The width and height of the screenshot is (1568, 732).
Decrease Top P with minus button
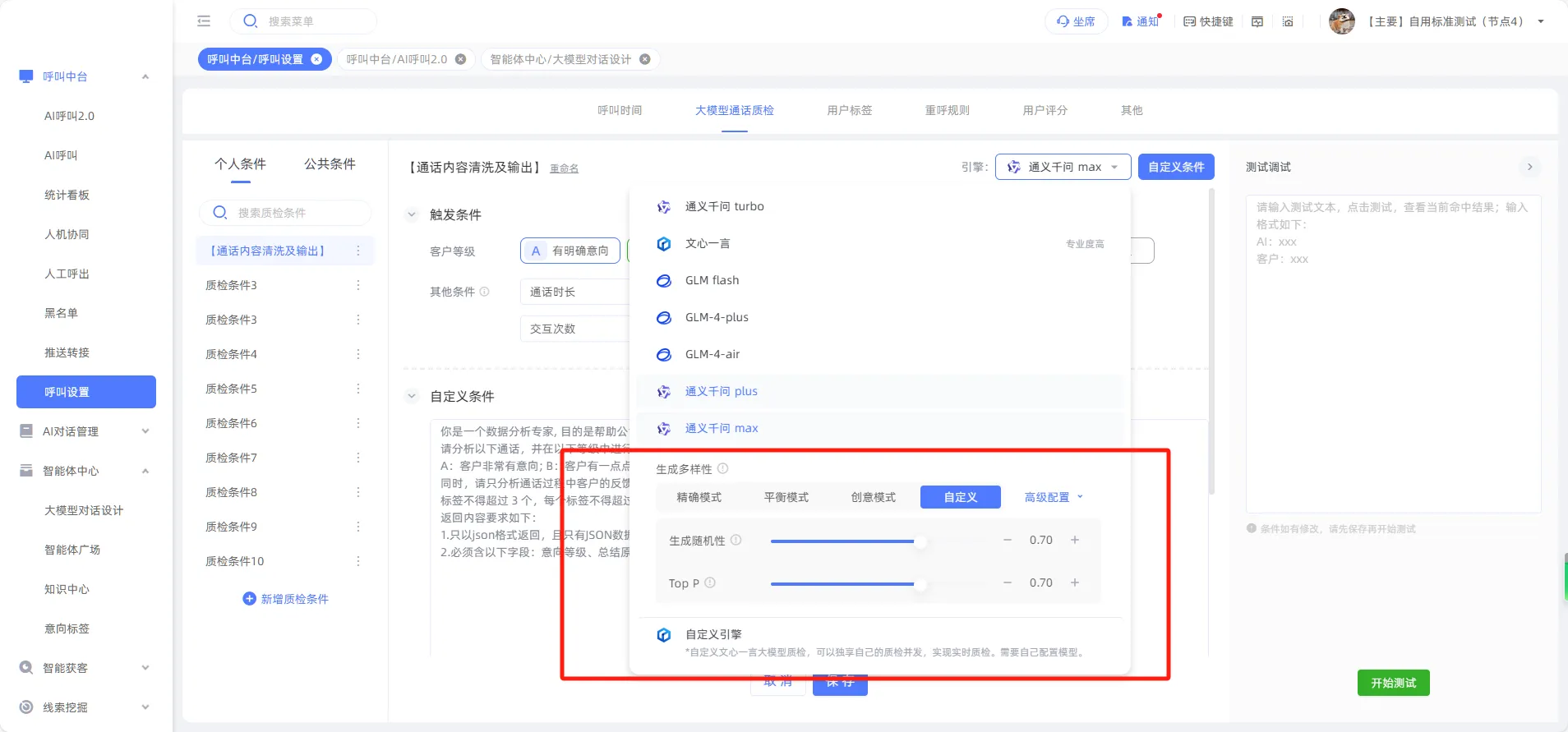(1008, 582)
